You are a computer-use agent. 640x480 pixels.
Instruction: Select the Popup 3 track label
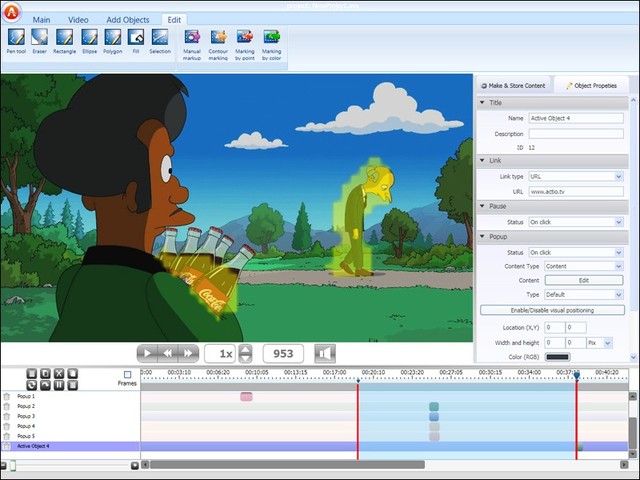click(x=26, y=416)
